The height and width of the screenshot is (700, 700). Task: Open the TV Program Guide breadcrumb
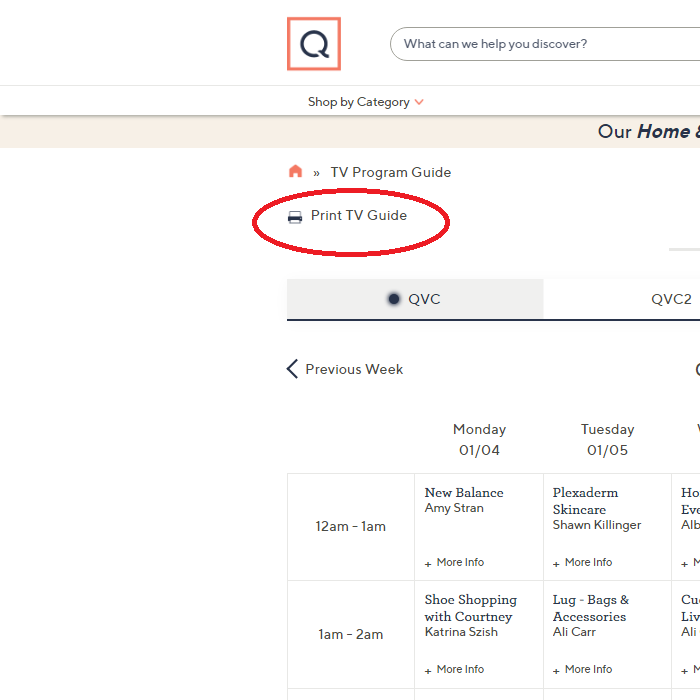click(x=390, y=172)
